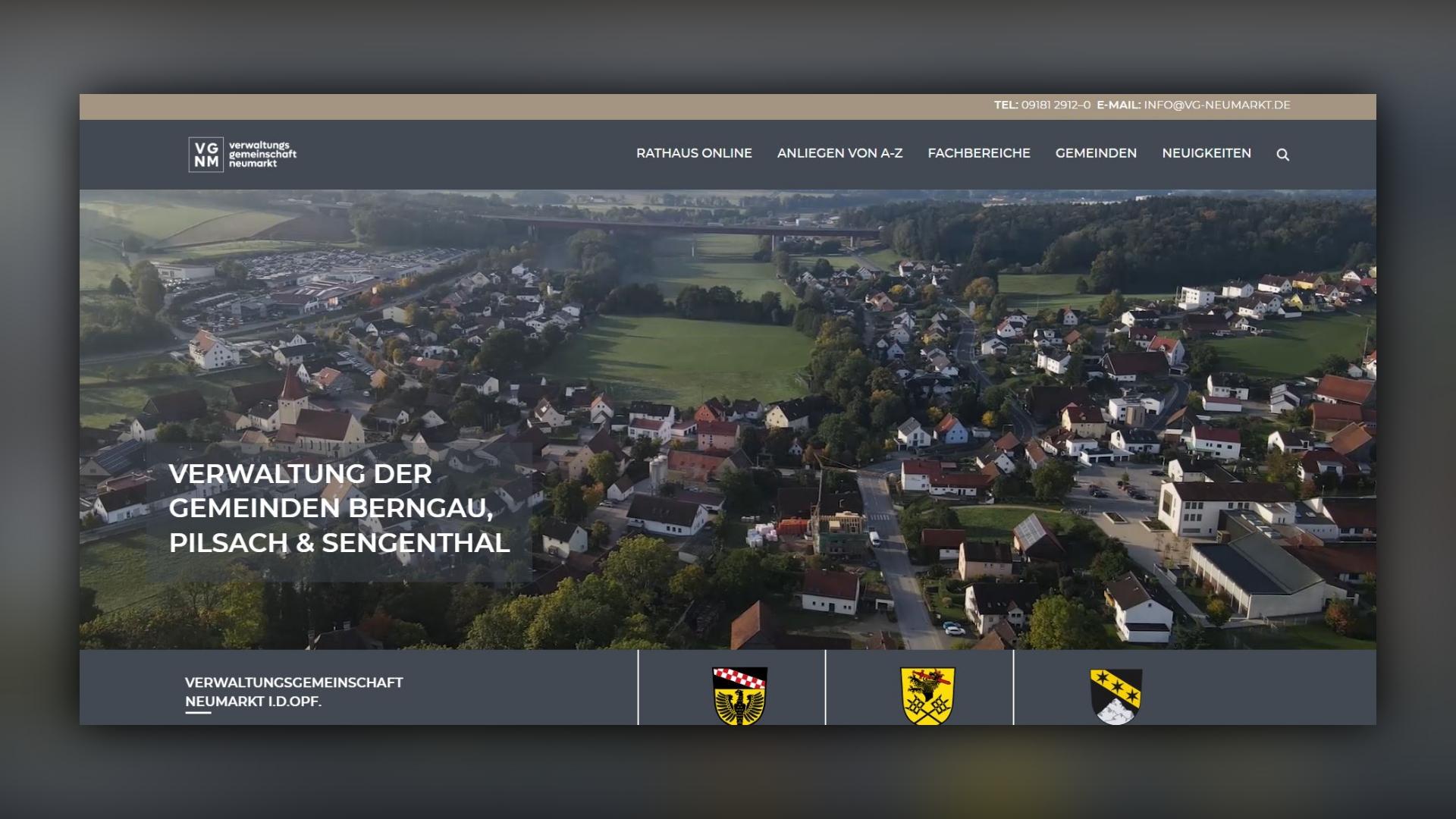Select the black-yellow stars coat of arms
The height and width of the screenshot is (819, 1456).
(x=1116, y=696)
